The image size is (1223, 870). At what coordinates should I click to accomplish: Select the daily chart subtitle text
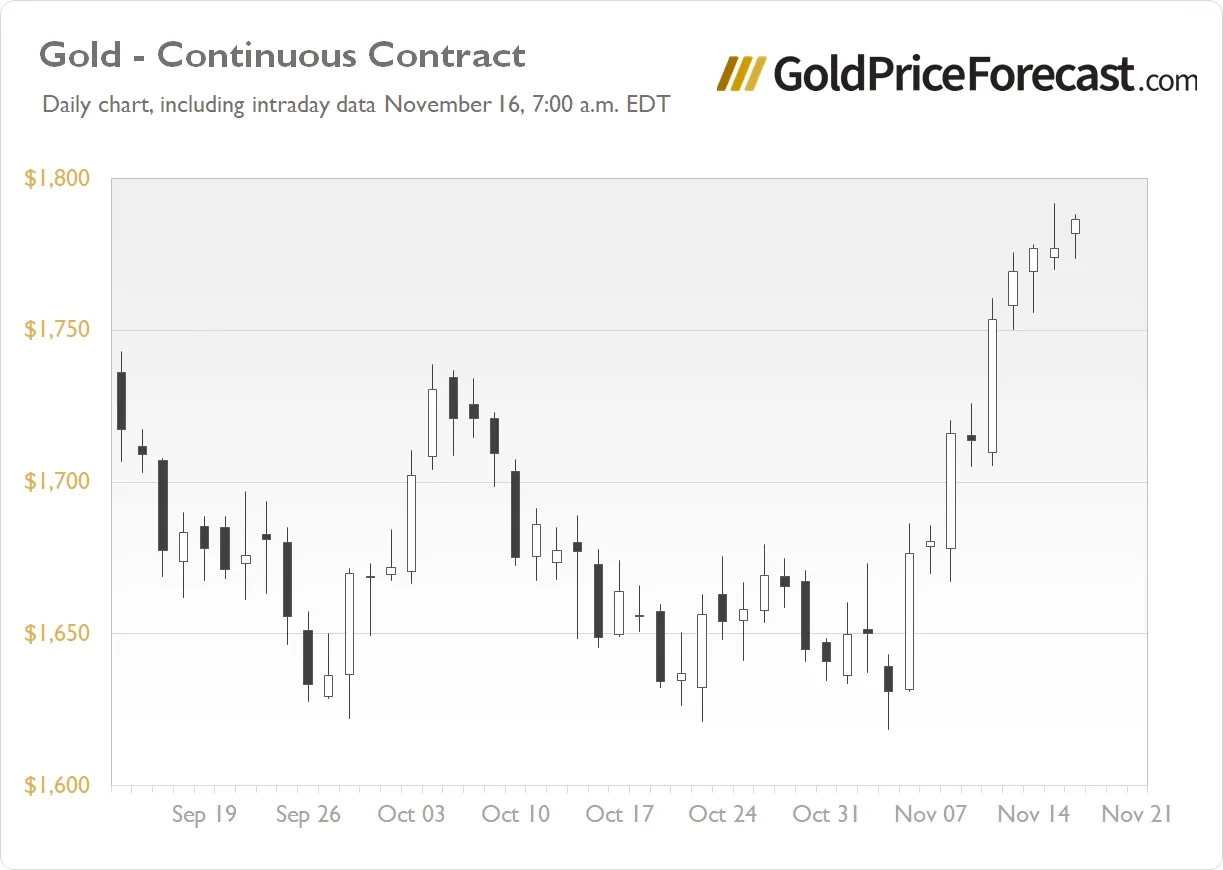[355, 104]
